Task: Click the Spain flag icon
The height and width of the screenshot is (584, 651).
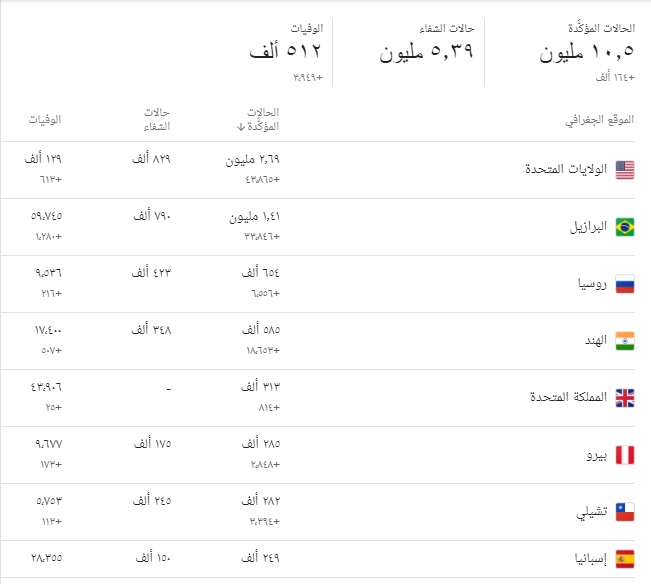Action: (x=625, y=559)
